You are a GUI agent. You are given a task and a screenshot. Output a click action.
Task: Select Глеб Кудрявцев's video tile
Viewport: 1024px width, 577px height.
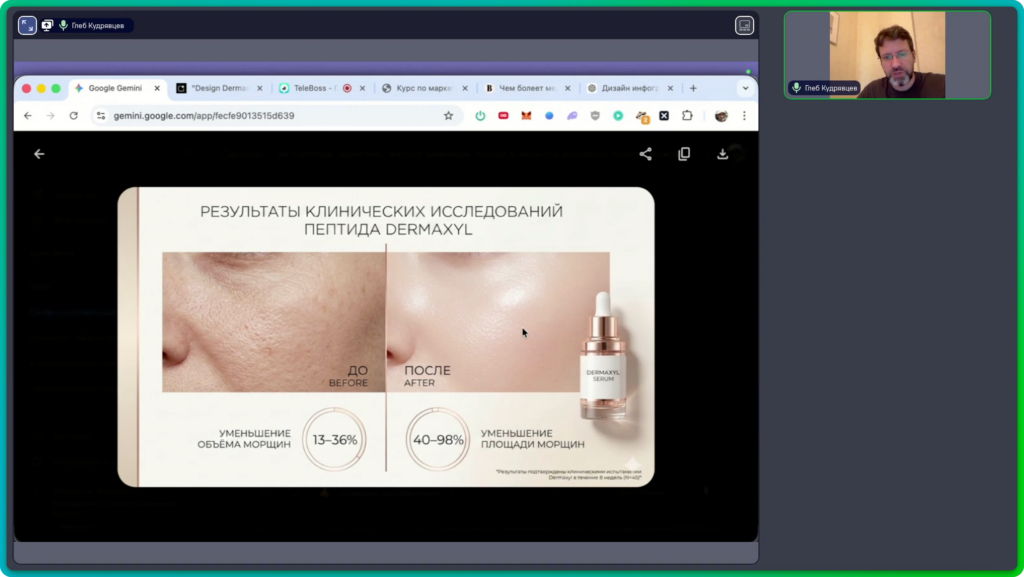pyautogui.click(x=888, y=55)
